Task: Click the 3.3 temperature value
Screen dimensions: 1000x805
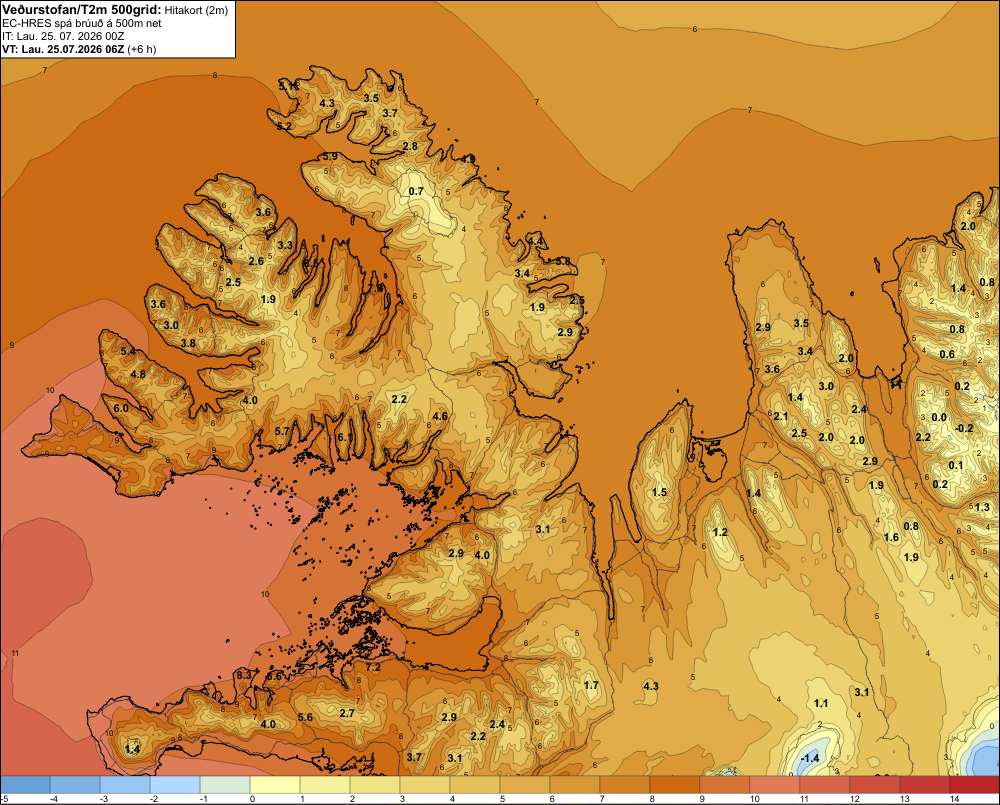Action: [285, 245]
